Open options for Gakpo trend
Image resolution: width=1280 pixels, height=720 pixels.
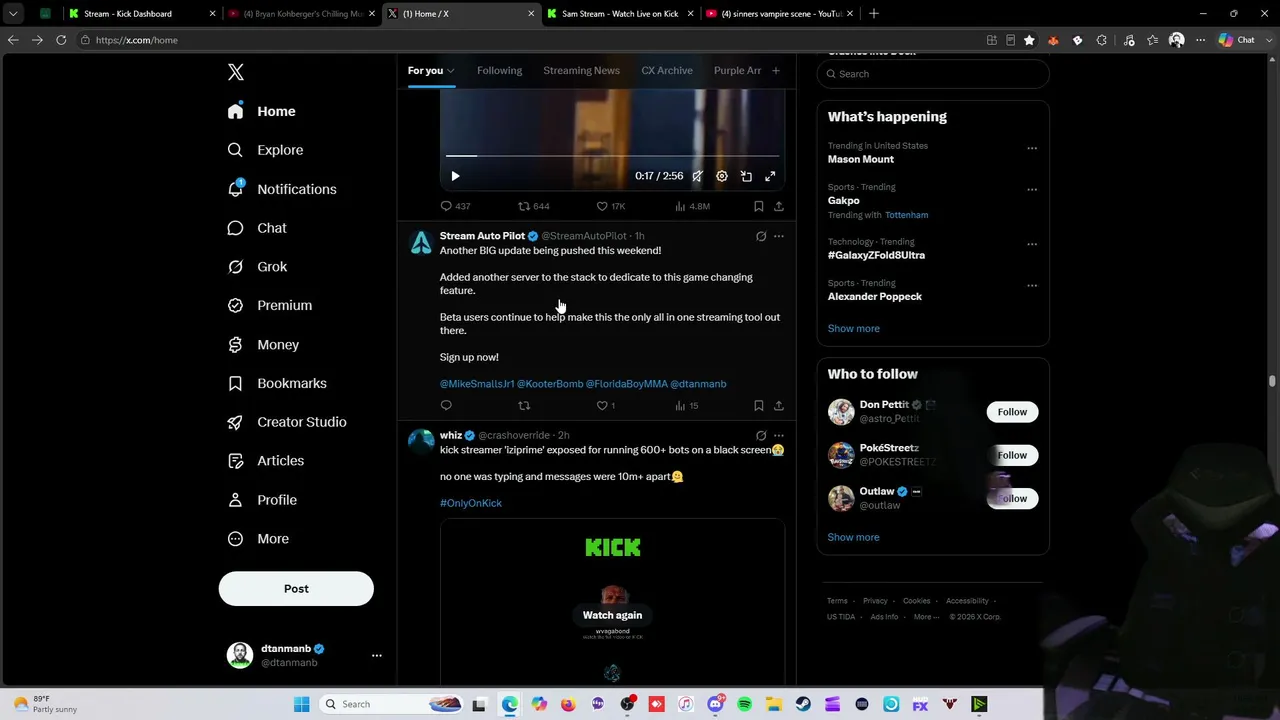pyautogui.click(x=1032, y=189)
